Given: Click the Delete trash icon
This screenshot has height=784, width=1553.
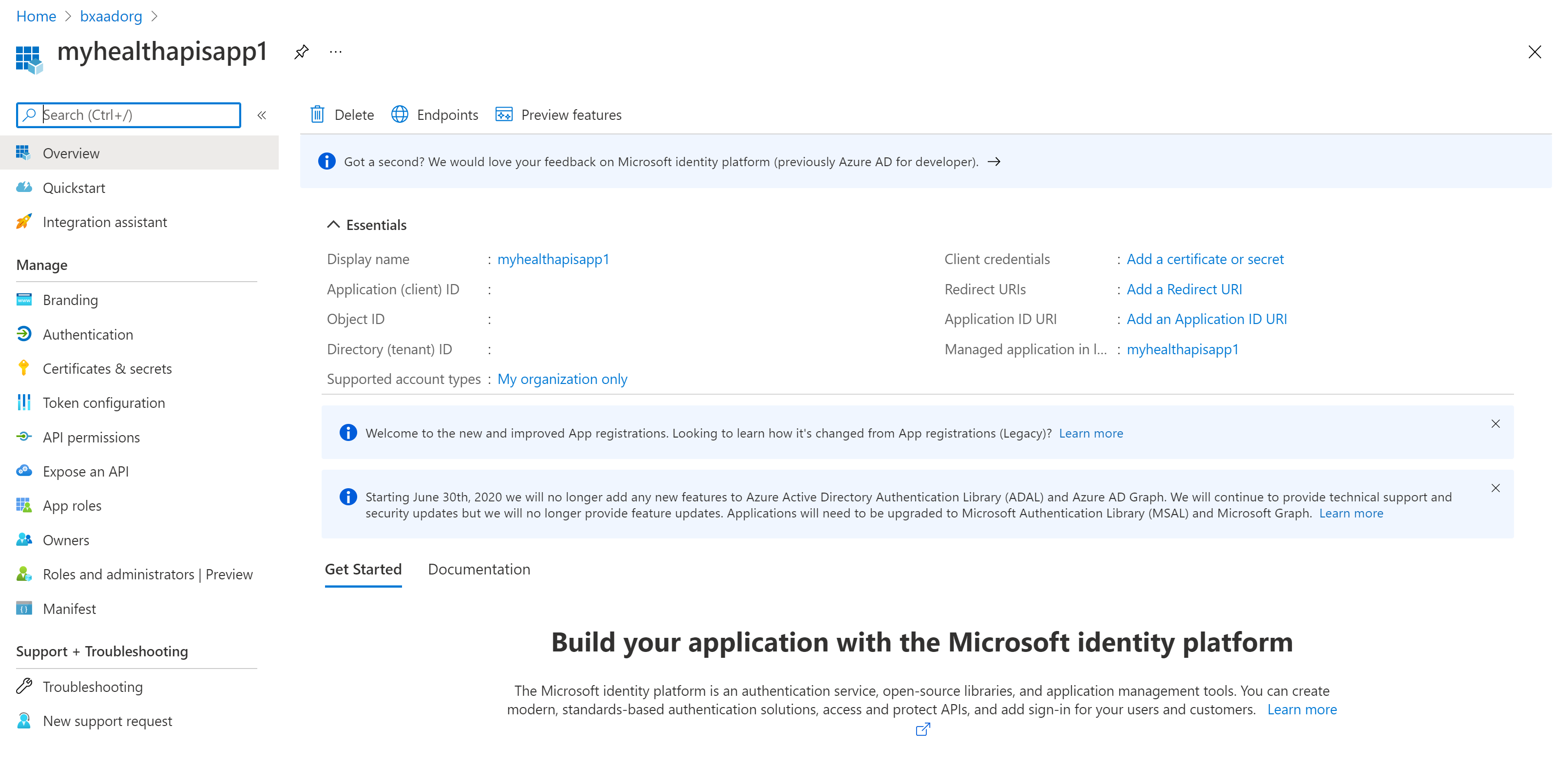Looking at the screenshot, I should [317, 115].
